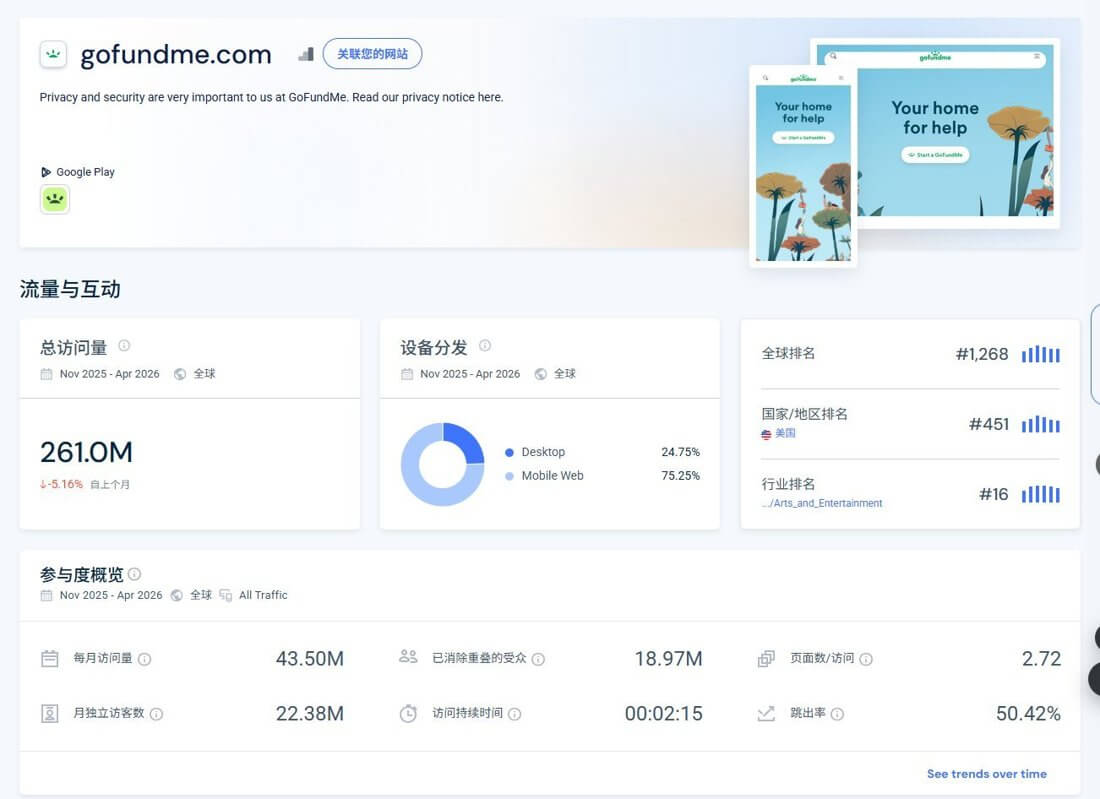Click the All Traffic devices icon

point(225,596)
